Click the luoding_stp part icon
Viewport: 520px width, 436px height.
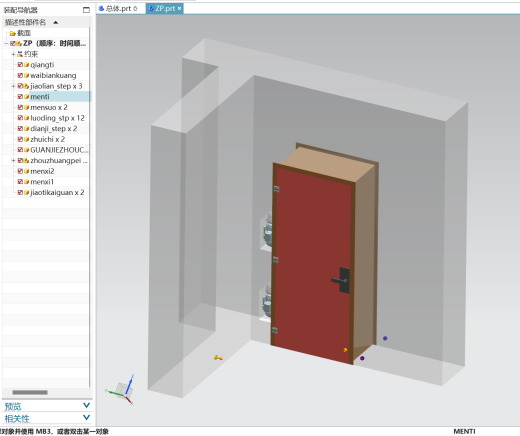tap(26, 118)
